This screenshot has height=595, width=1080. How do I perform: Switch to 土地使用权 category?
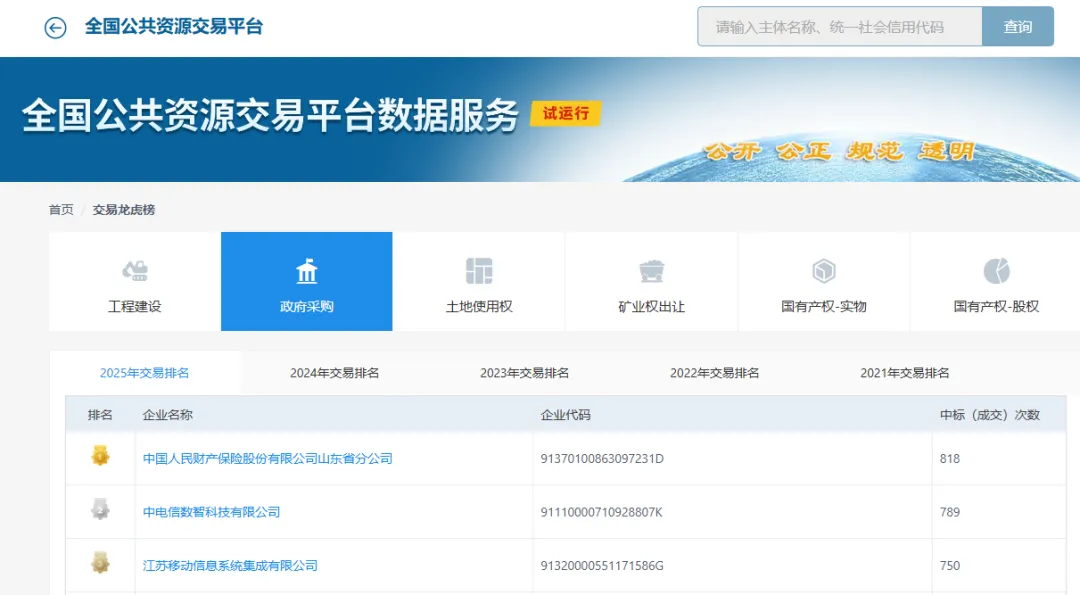click(479, 281)
